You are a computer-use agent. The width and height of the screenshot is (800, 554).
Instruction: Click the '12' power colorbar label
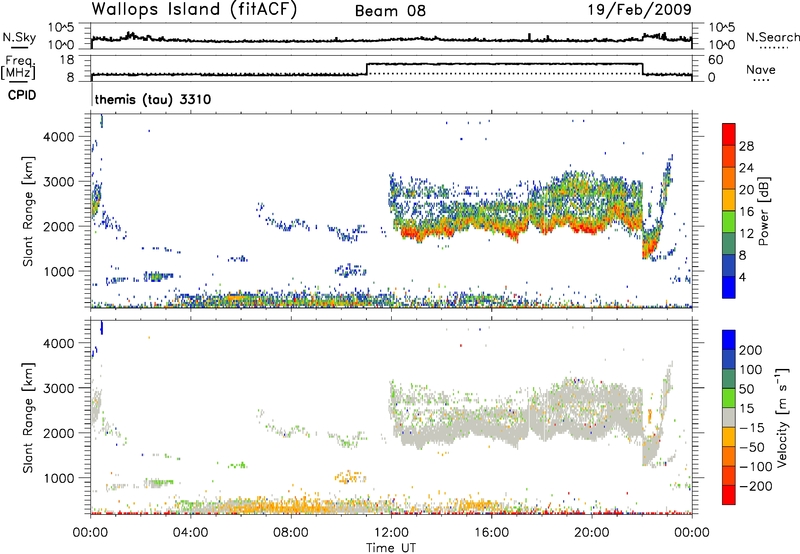coord(746,234)
